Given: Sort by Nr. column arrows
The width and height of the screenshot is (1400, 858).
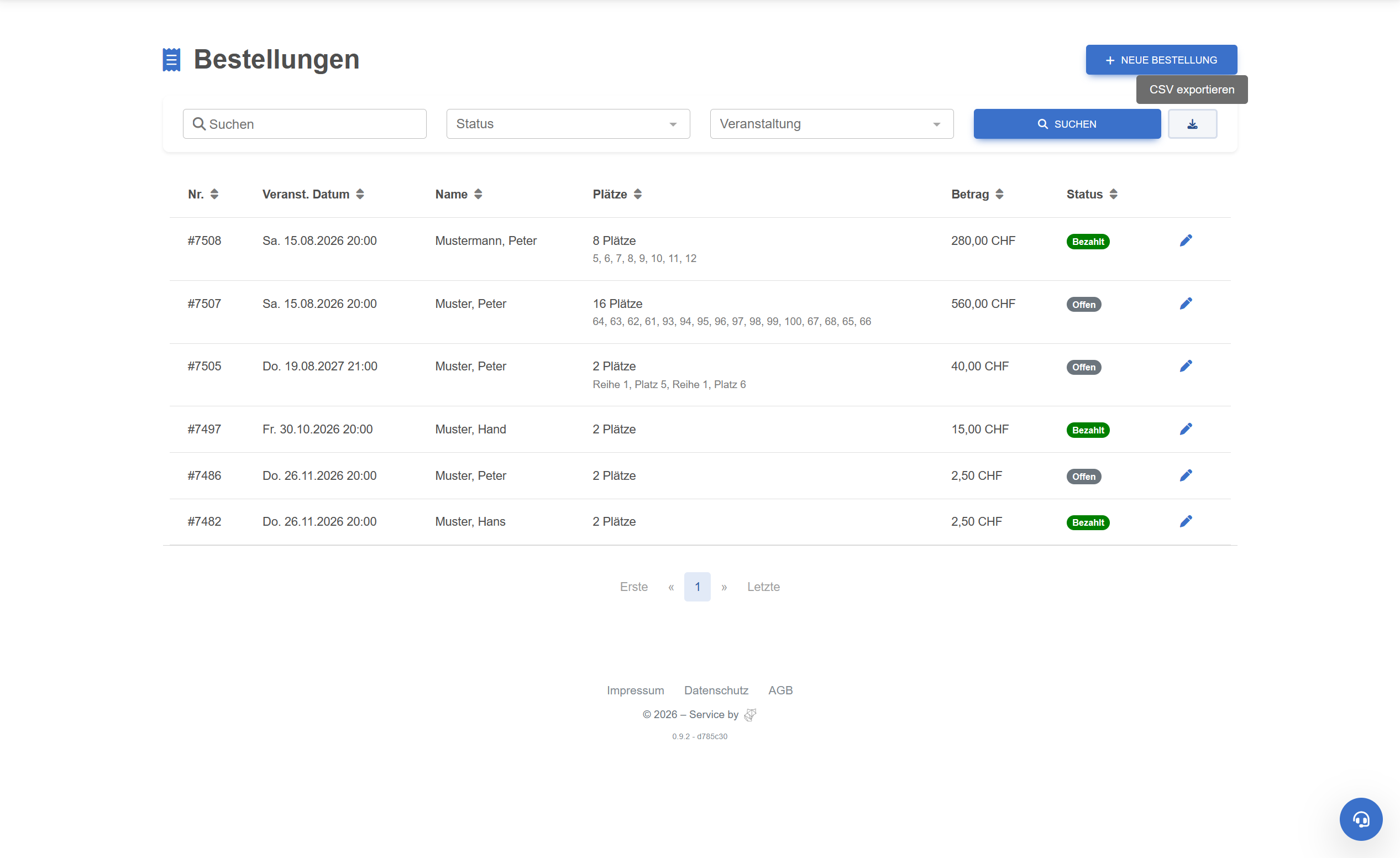Looking at the screenshot, I should pyautogui.click(x=214, y=195).
